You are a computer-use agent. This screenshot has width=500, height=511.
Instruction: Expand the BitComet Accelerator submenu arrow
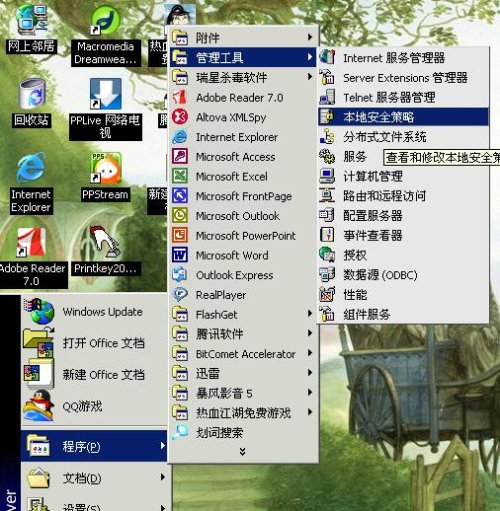310,353
